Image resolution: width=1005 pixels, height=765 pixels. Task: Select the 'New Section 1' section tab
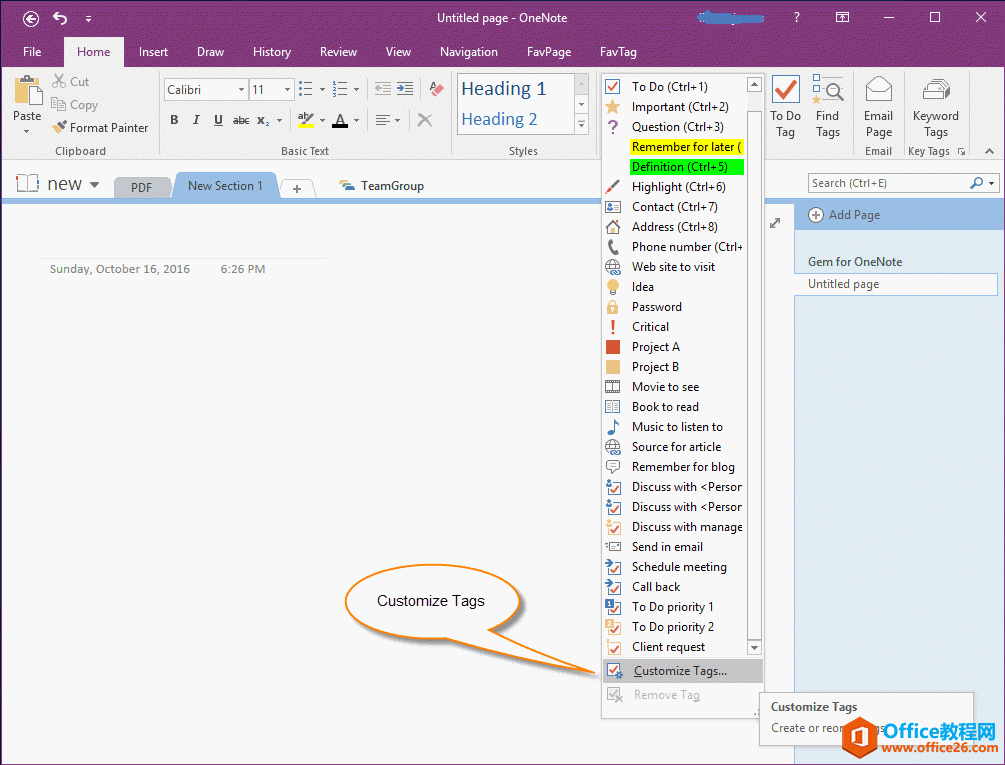pos(225,185)
